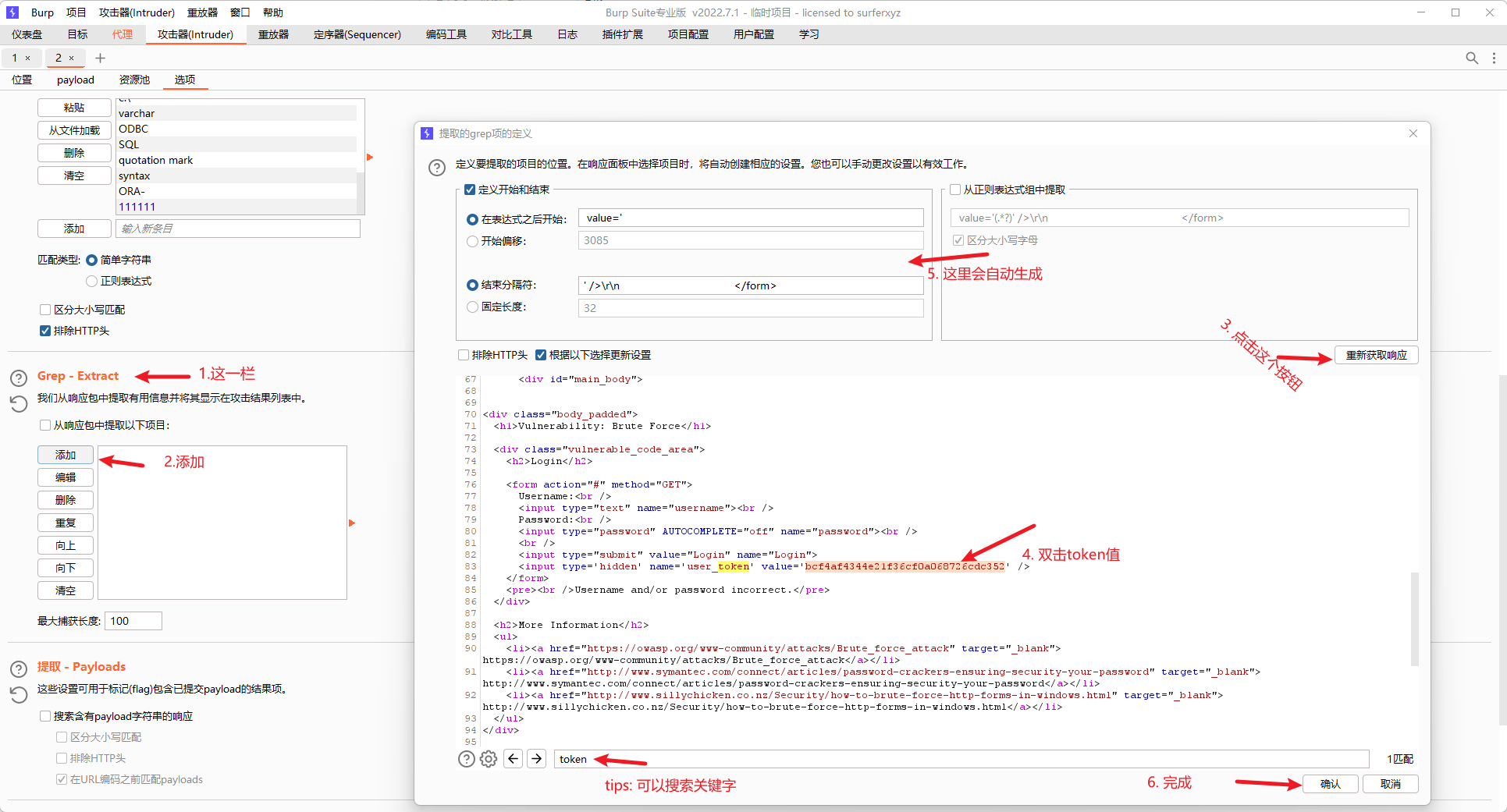The height and width of the screenshot is (812, 1507).
Task: Select 在表达式之后开始 radio button
Action: [x=472, y=220]
